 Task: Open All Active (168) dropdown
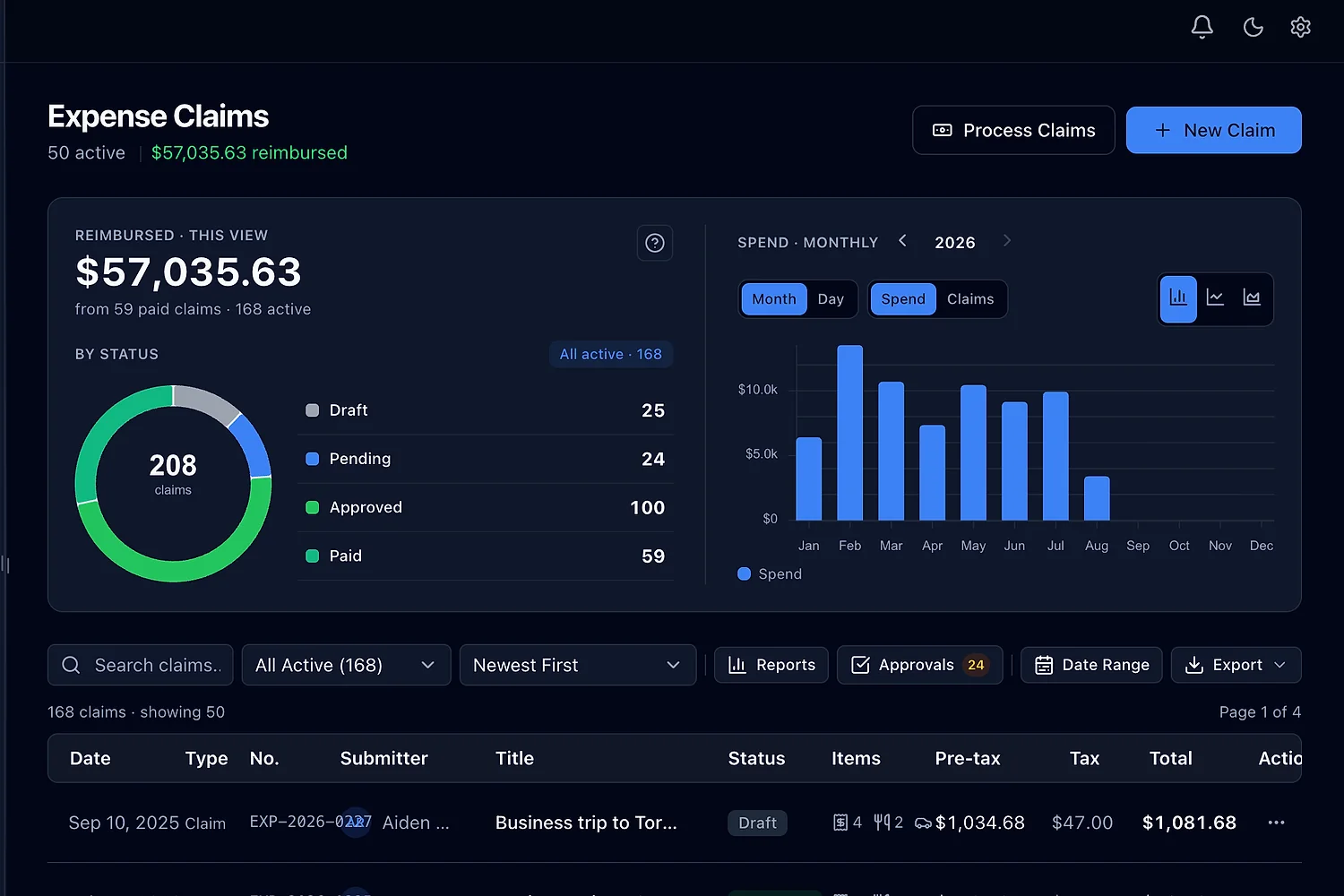pos(346,665)
